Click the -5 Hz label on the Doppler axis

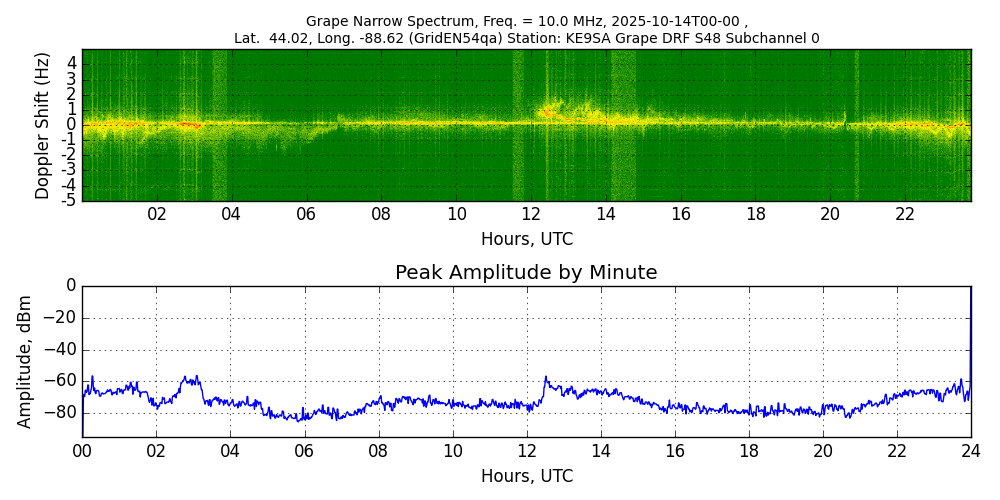tap(69, 201)
